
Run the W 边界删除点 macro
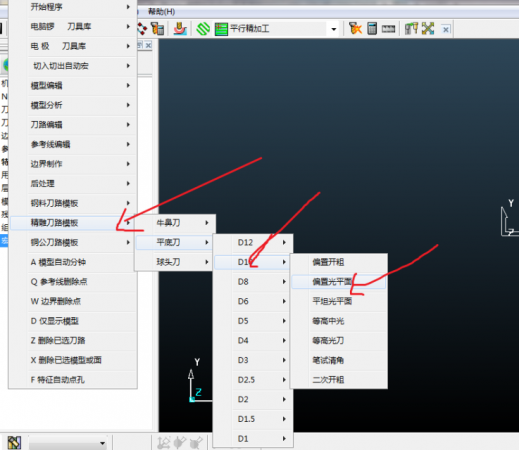(73, 301)
